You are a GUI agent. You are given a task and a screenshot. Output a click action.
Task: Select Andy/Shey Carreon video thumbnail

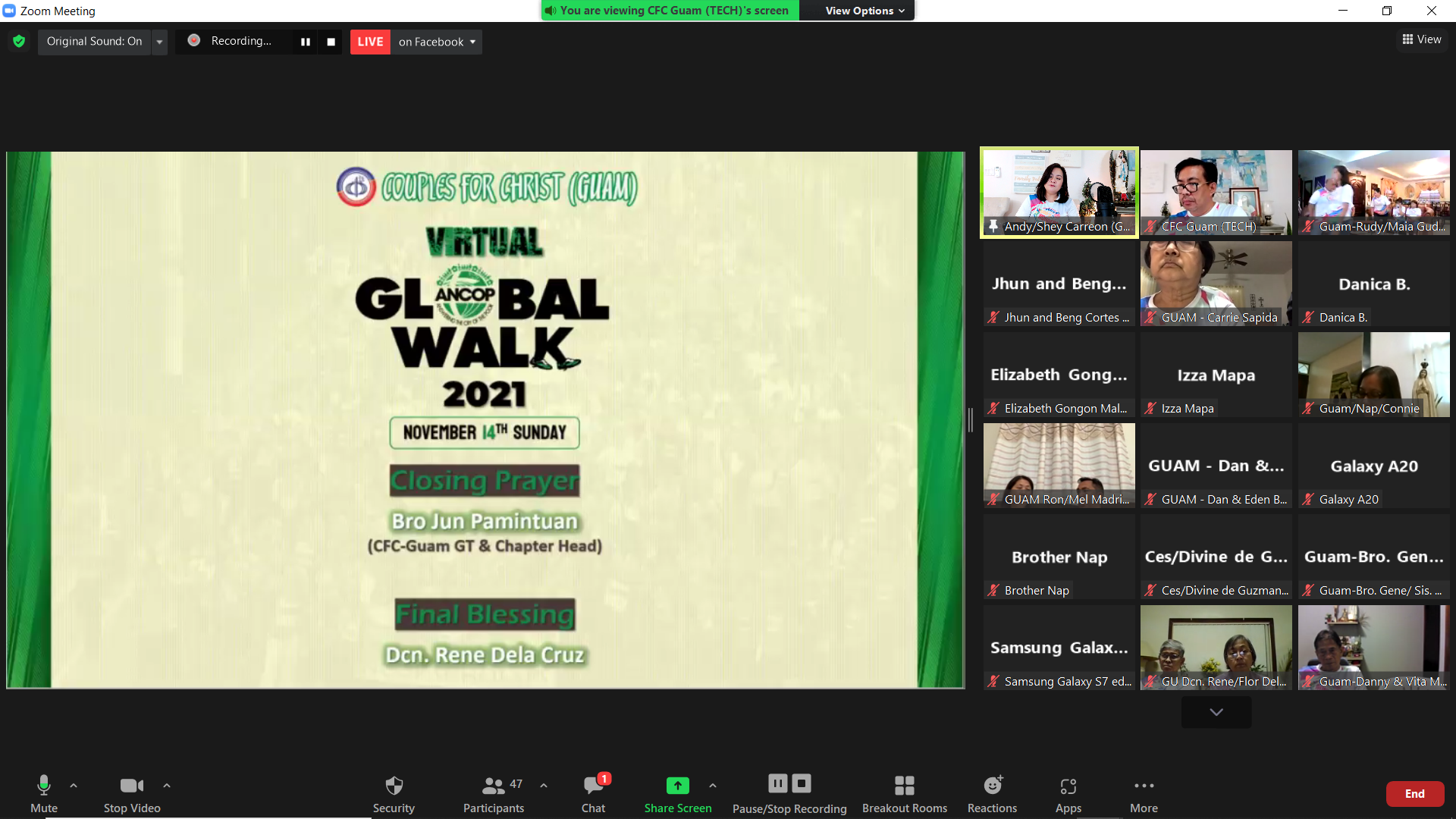[x=1059, y=193]
